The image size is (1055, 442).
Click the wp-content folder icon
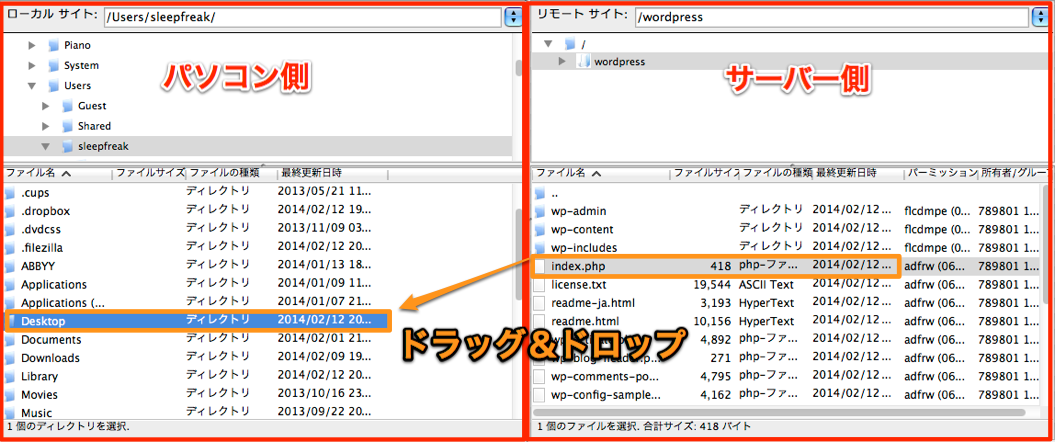[540, 229]
